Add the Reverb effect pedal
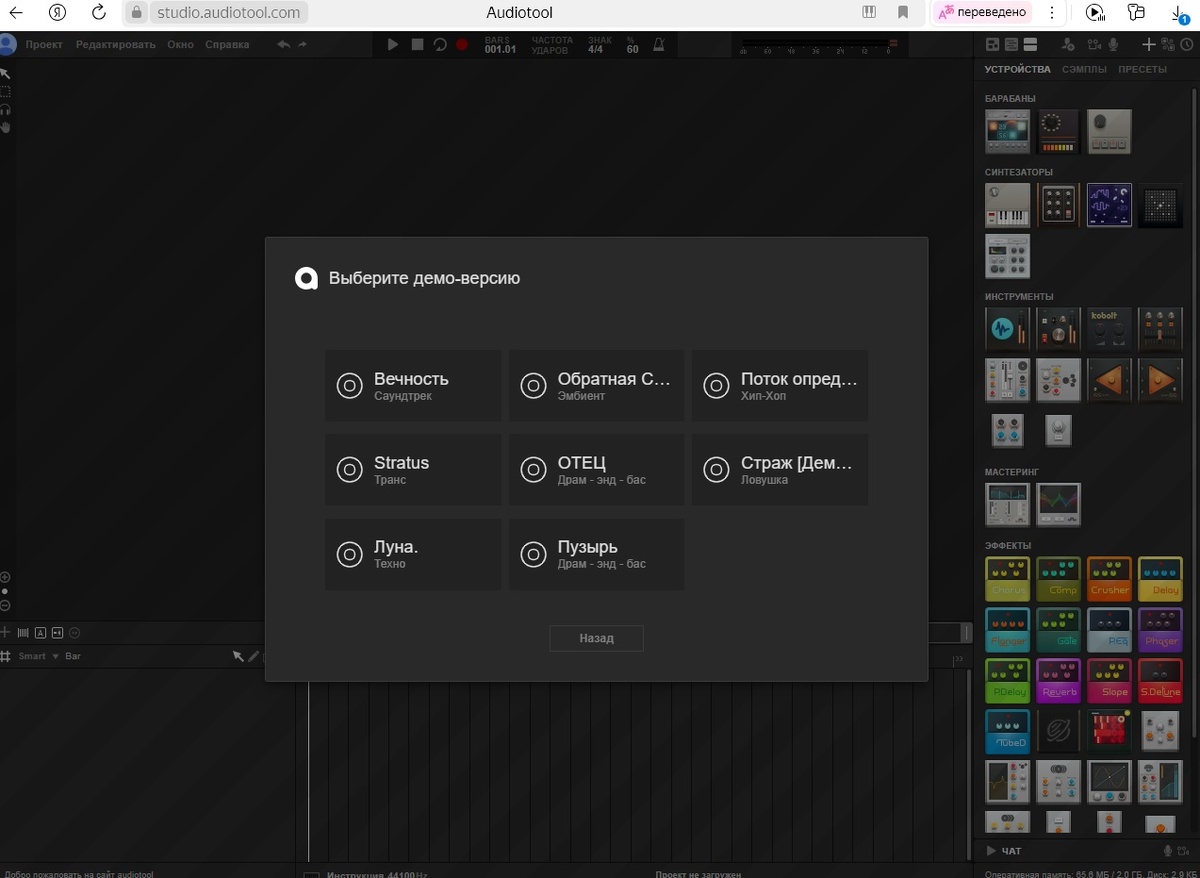Screen dimensions: 1200x878 1059,681
